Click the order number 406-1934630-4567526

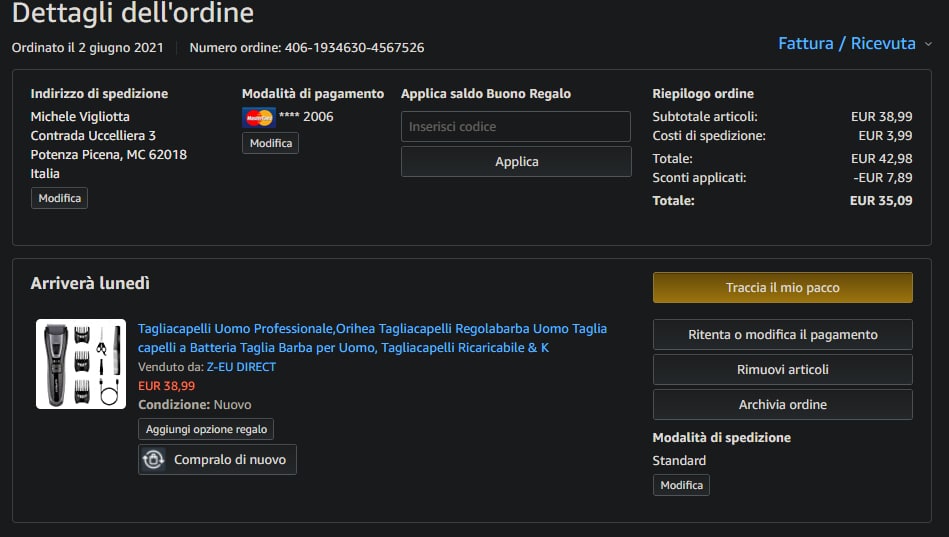pos(354,47)
